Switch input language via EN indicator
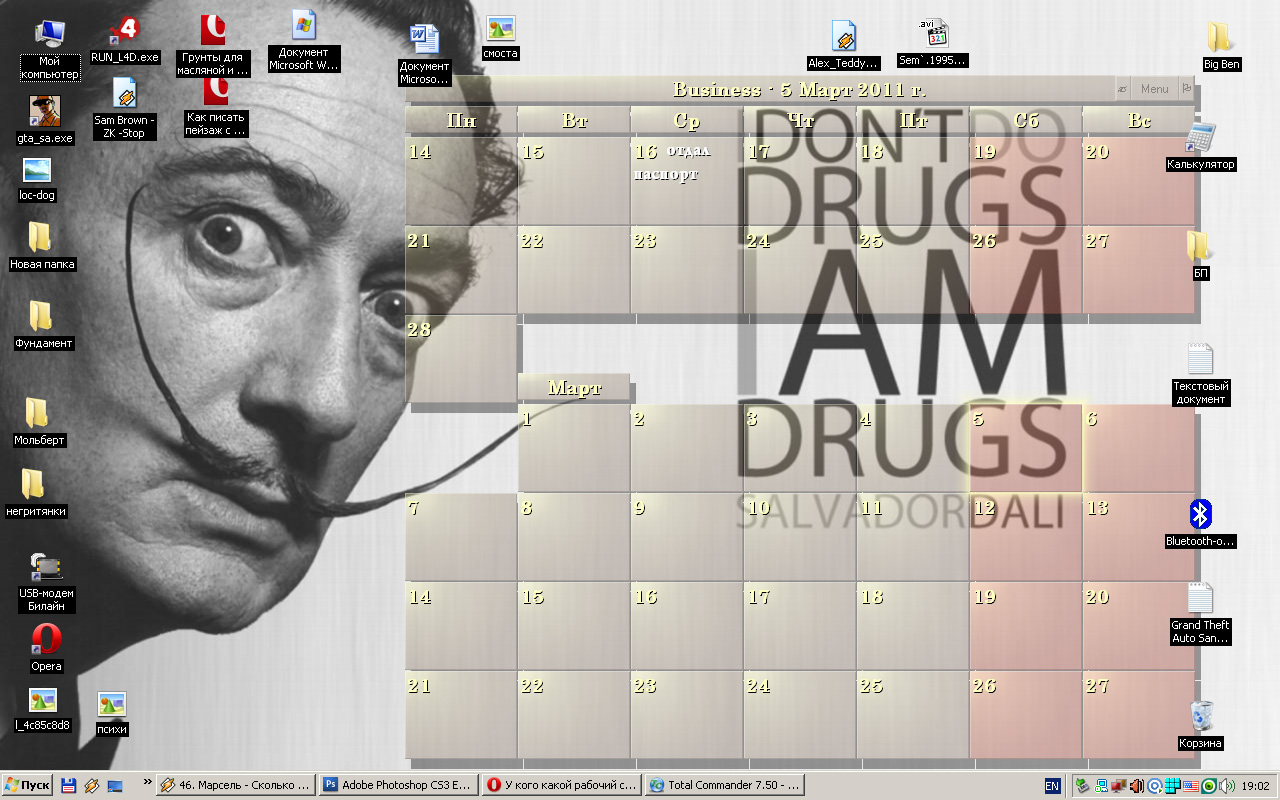Screen dimensions: 1280x800 click(x=1052, y=786)
